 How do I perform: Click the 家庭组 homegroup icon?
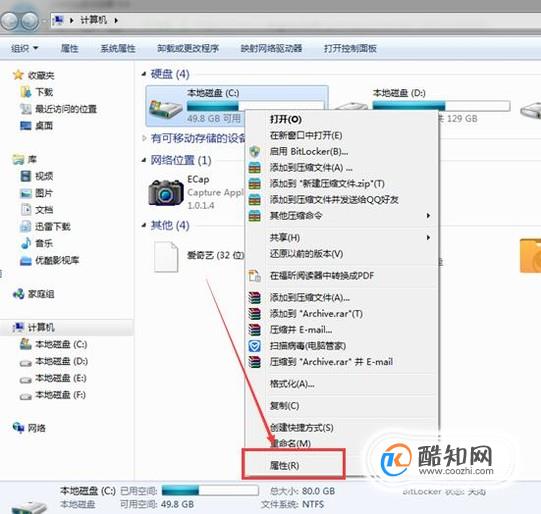[x=18, y=294]
